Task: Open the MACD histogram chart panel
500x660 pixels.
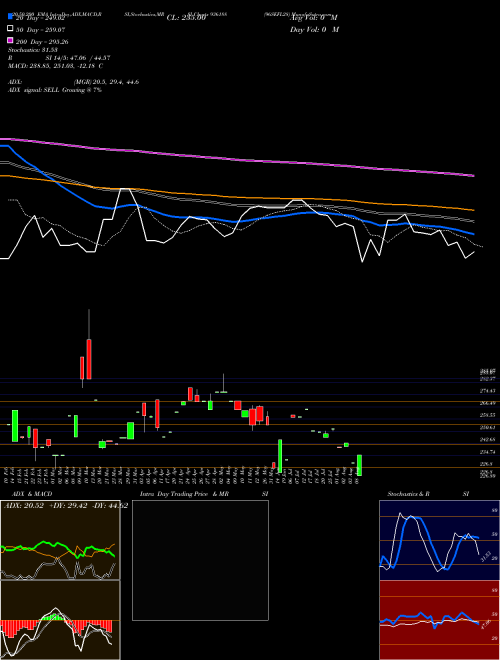Action: (x=60, y=620)
